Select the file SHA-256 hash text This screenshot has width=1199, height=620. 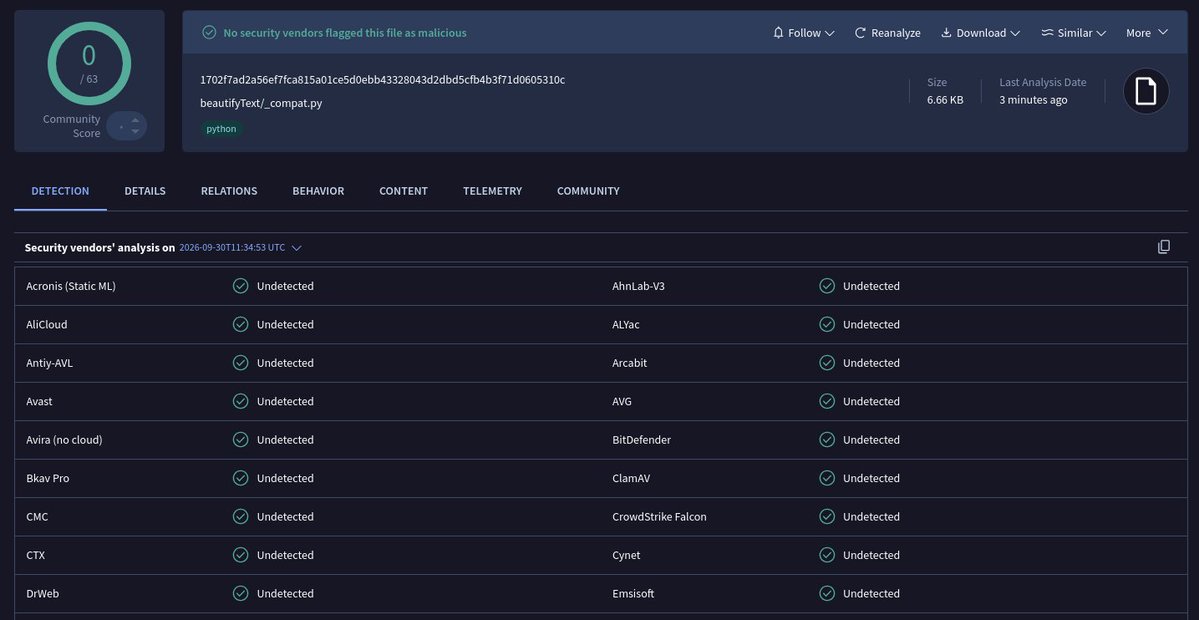382,80
